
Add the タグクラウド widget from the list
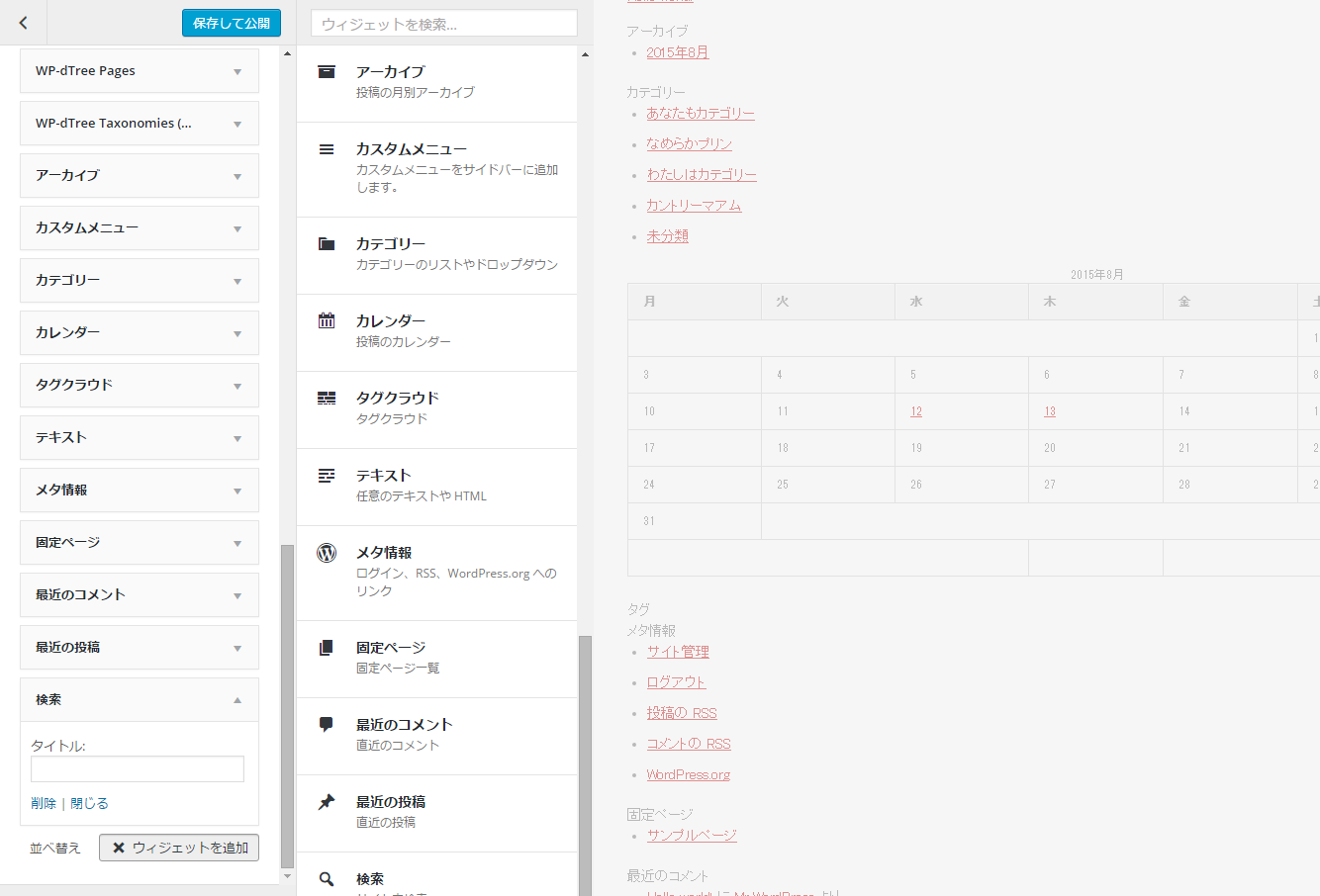click(x=436, y=410)
